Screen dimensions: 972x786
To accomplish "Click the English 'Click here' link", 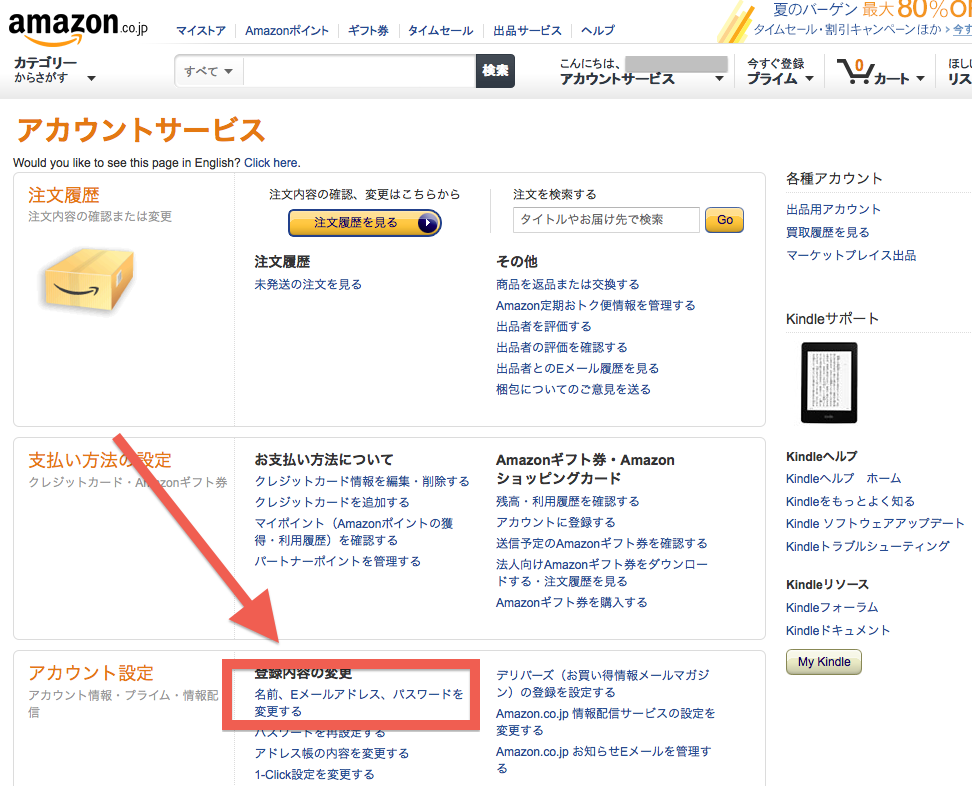I will pos(271,162).
